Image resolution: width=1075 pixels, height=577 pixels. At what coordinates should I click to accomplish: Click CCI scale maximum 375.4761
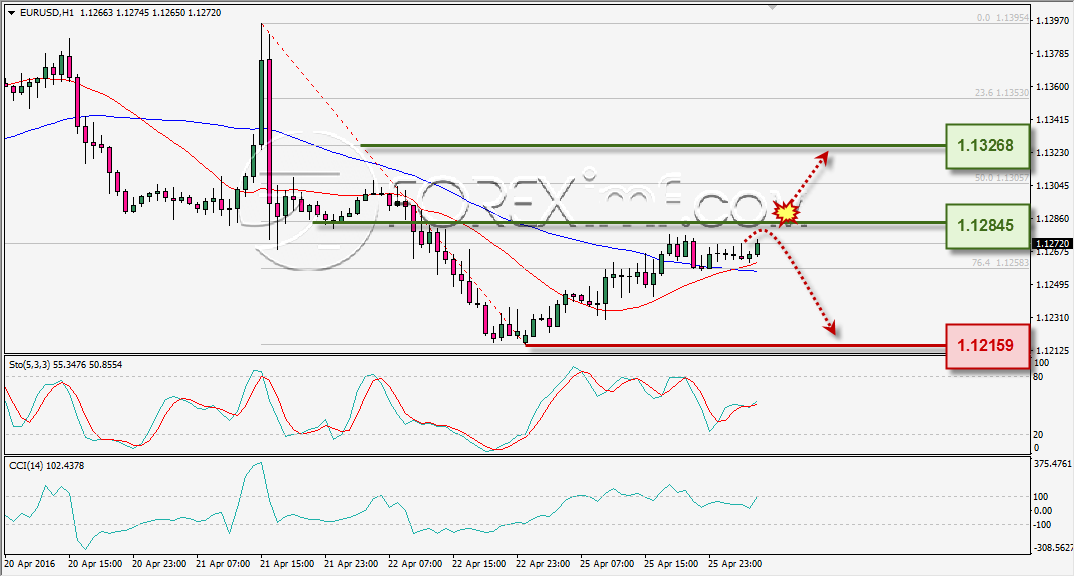tap(1052, 463)
